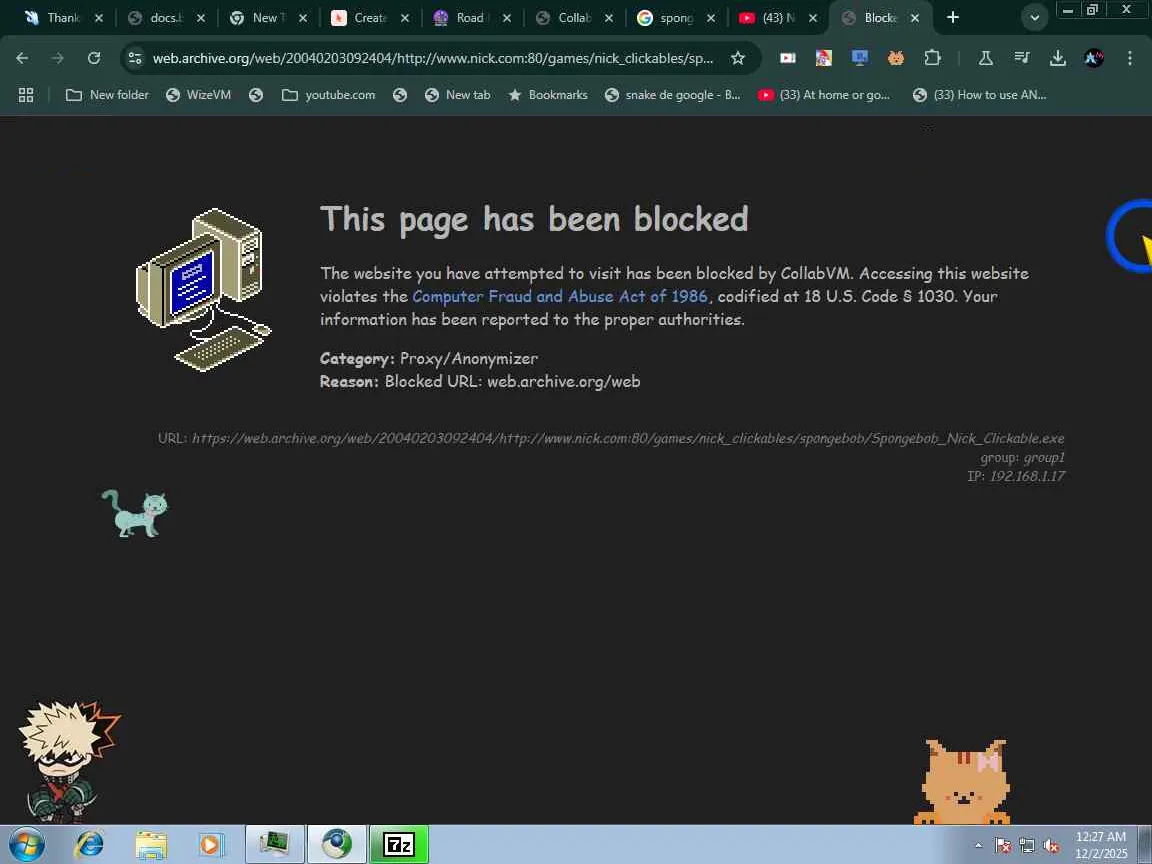Open Chrome three-dot menu
Screen dimensions: 1152x864
pyautogui.click(x=1130, y=58)
